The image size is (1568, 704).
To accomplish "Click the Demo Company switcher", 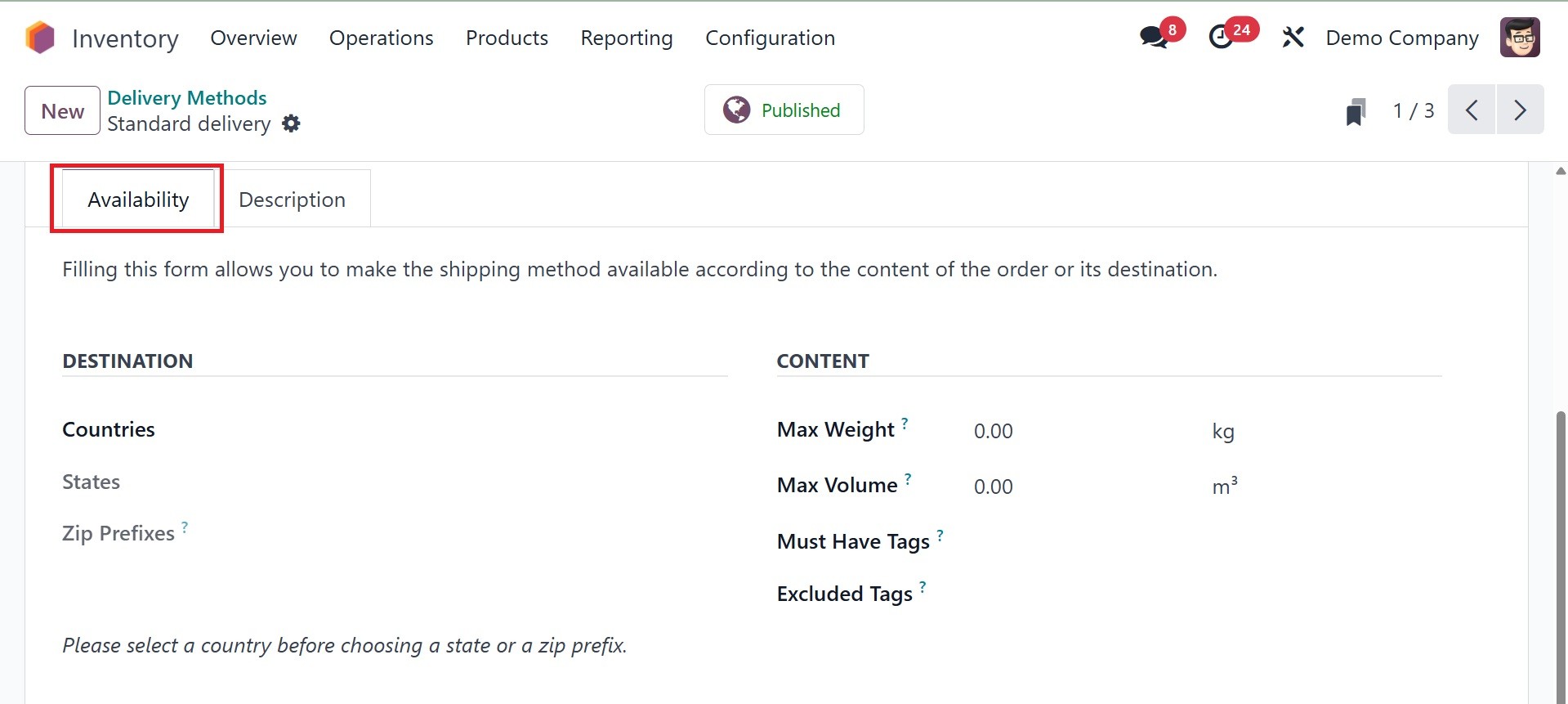I will (x=1402, y=38).
